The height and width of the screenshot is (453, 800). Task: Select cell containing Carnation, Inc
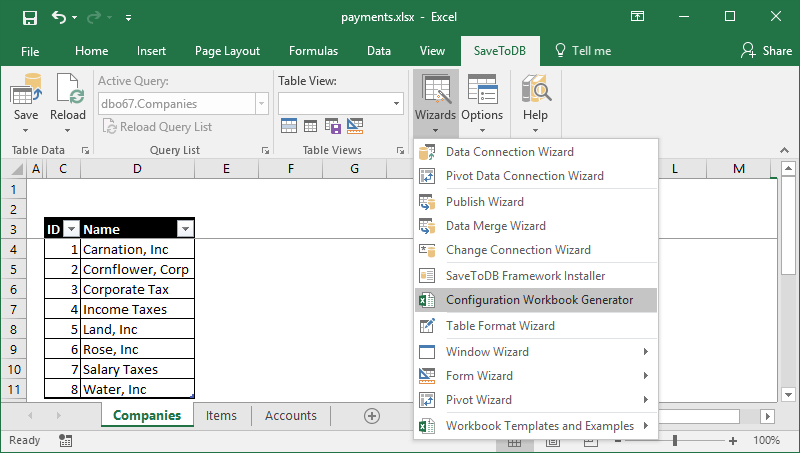coord(137,249)
